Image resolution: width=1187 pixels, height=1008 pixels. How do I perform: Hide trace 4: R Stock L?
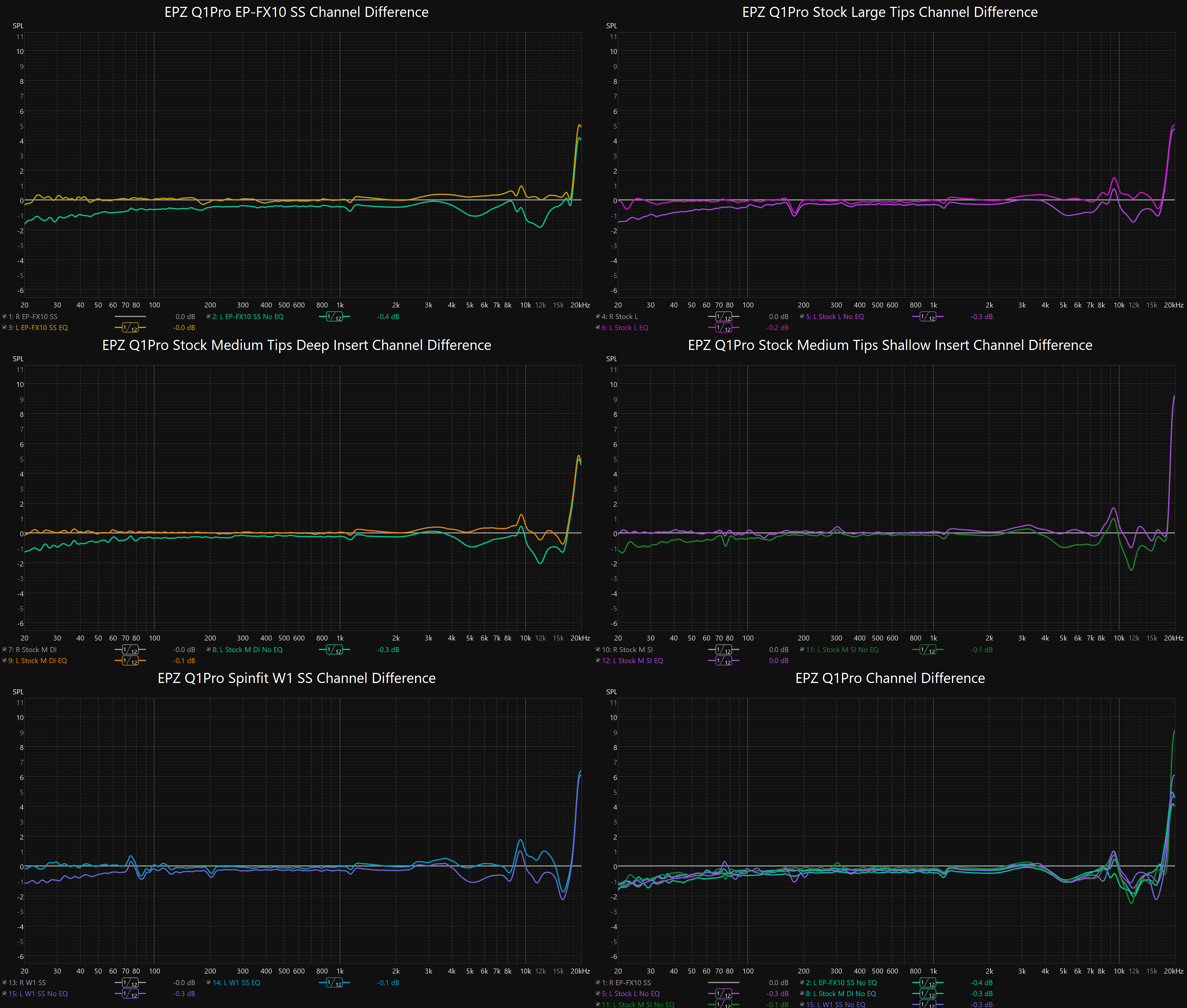(x=598, y=316)
